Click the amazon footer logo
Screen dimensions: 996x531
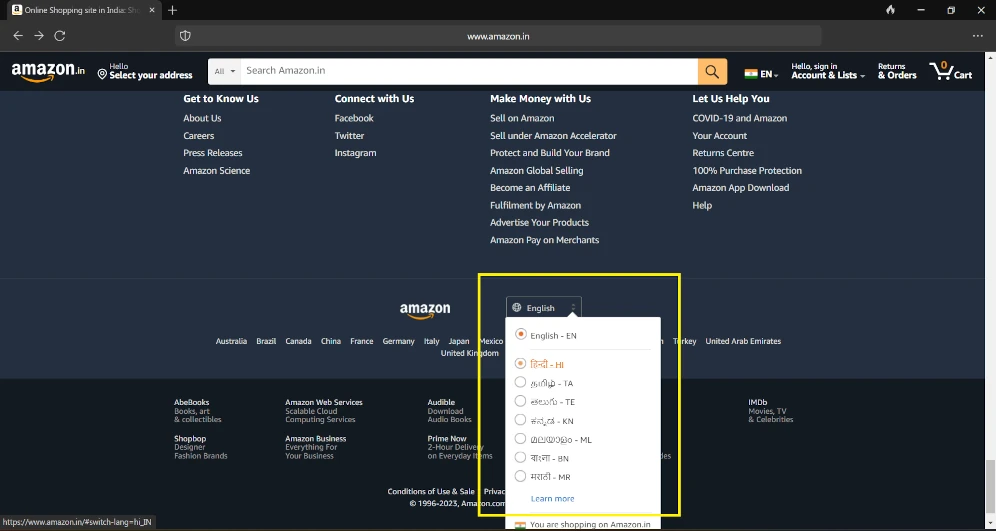425,310
